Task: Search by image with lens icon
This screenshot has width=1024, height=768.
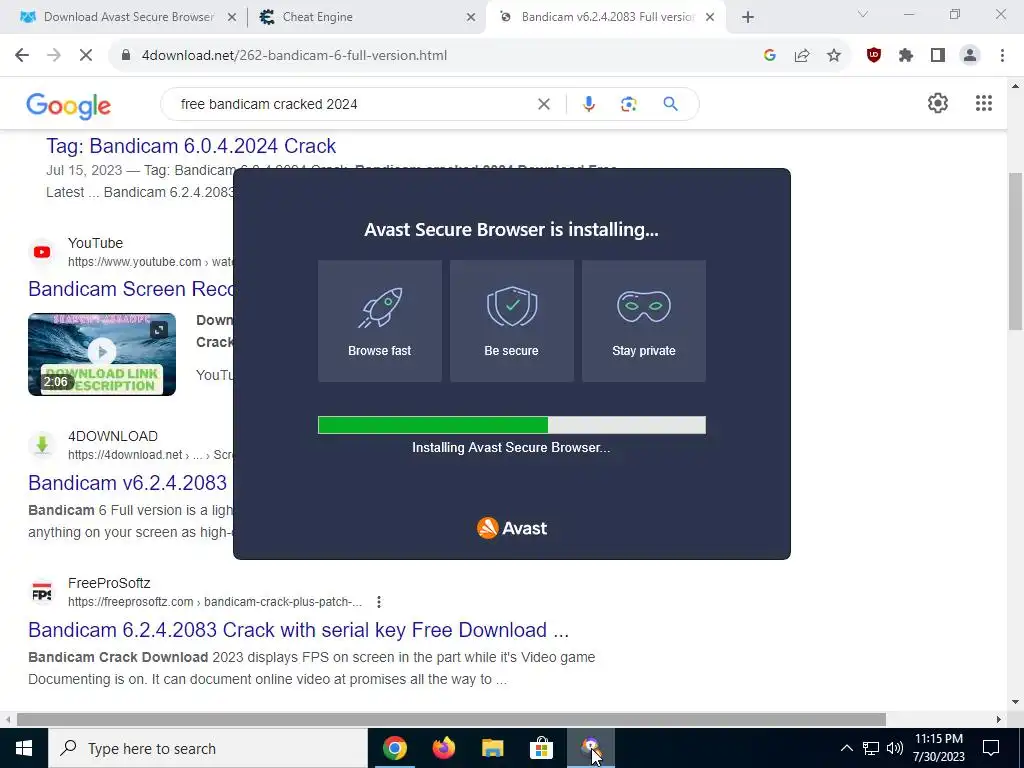Action: [x=629, y=104]
